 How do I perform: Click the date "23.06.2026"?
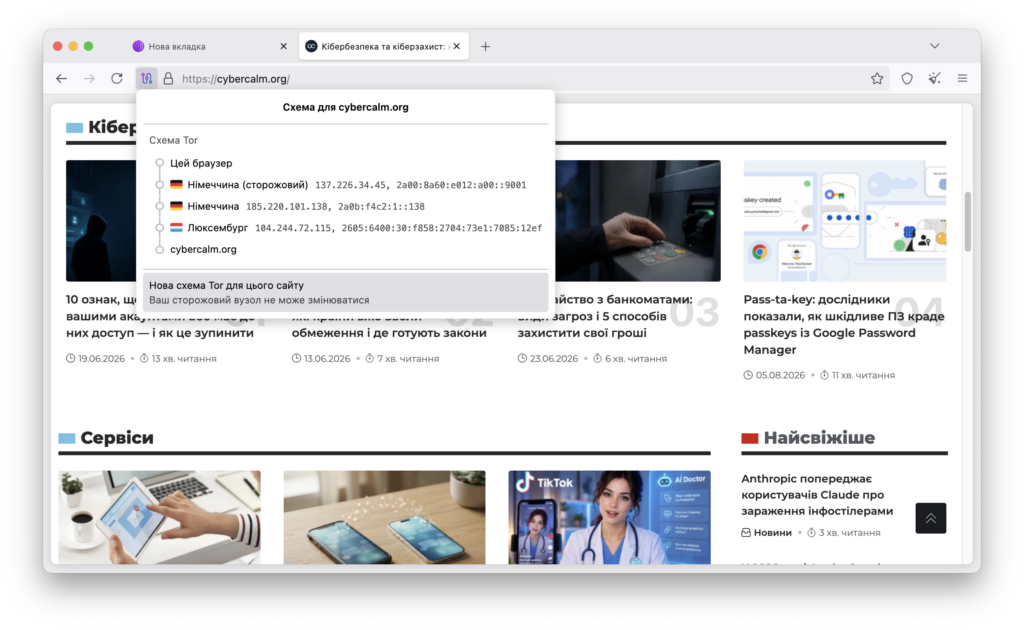point(554,358)
